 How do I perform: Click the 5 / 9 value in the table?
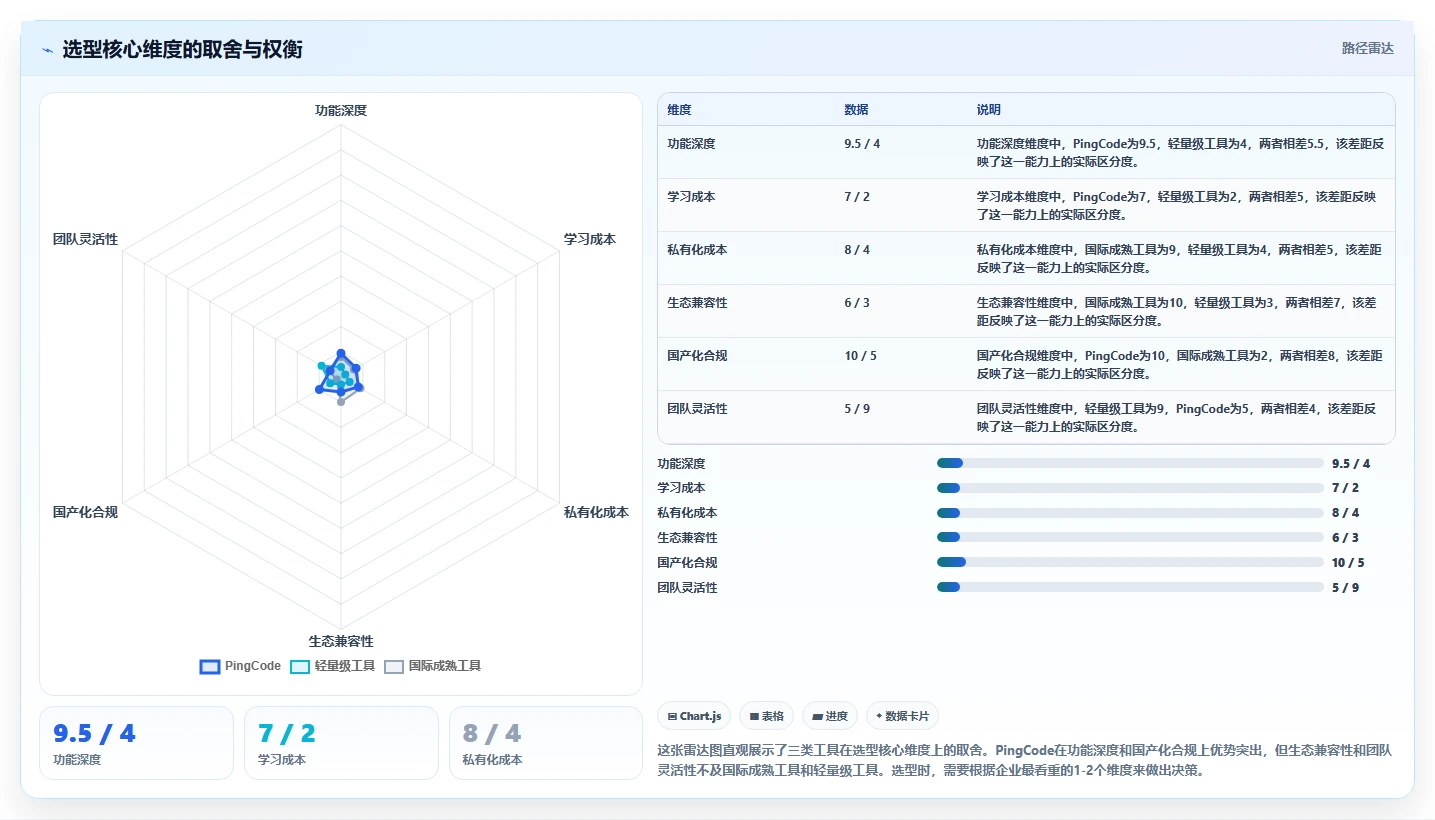coord(857,409)
